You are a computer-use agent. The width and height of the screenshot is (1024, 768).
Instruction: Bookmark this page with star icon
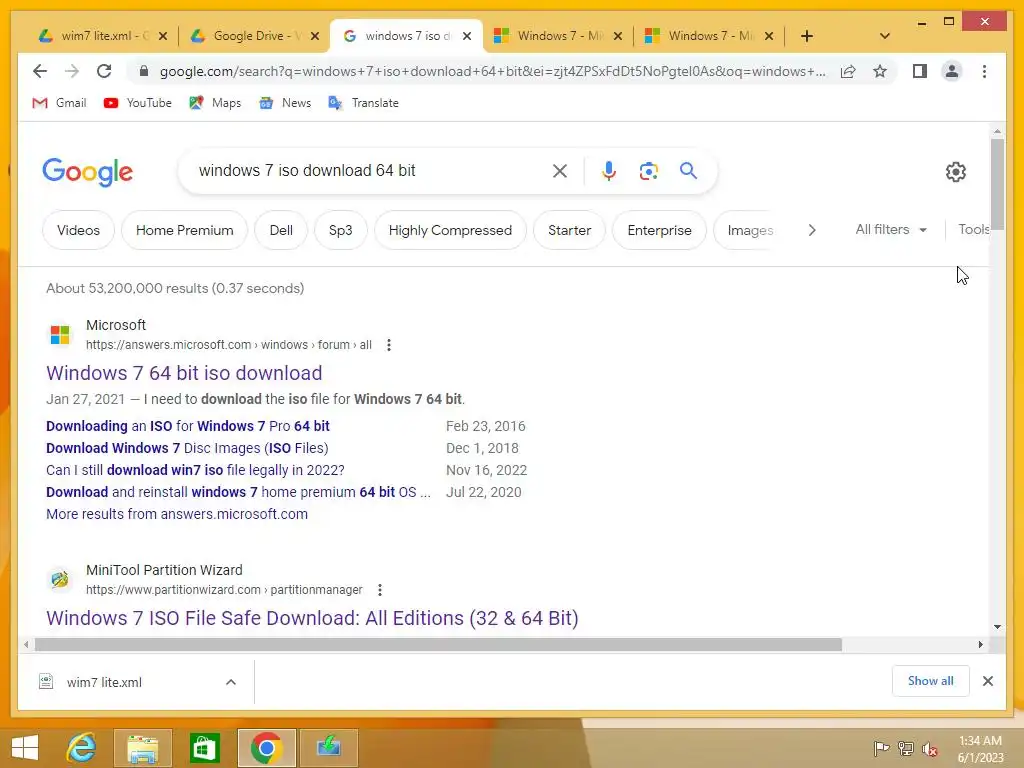pyautogui.click(x=880, y=71)
